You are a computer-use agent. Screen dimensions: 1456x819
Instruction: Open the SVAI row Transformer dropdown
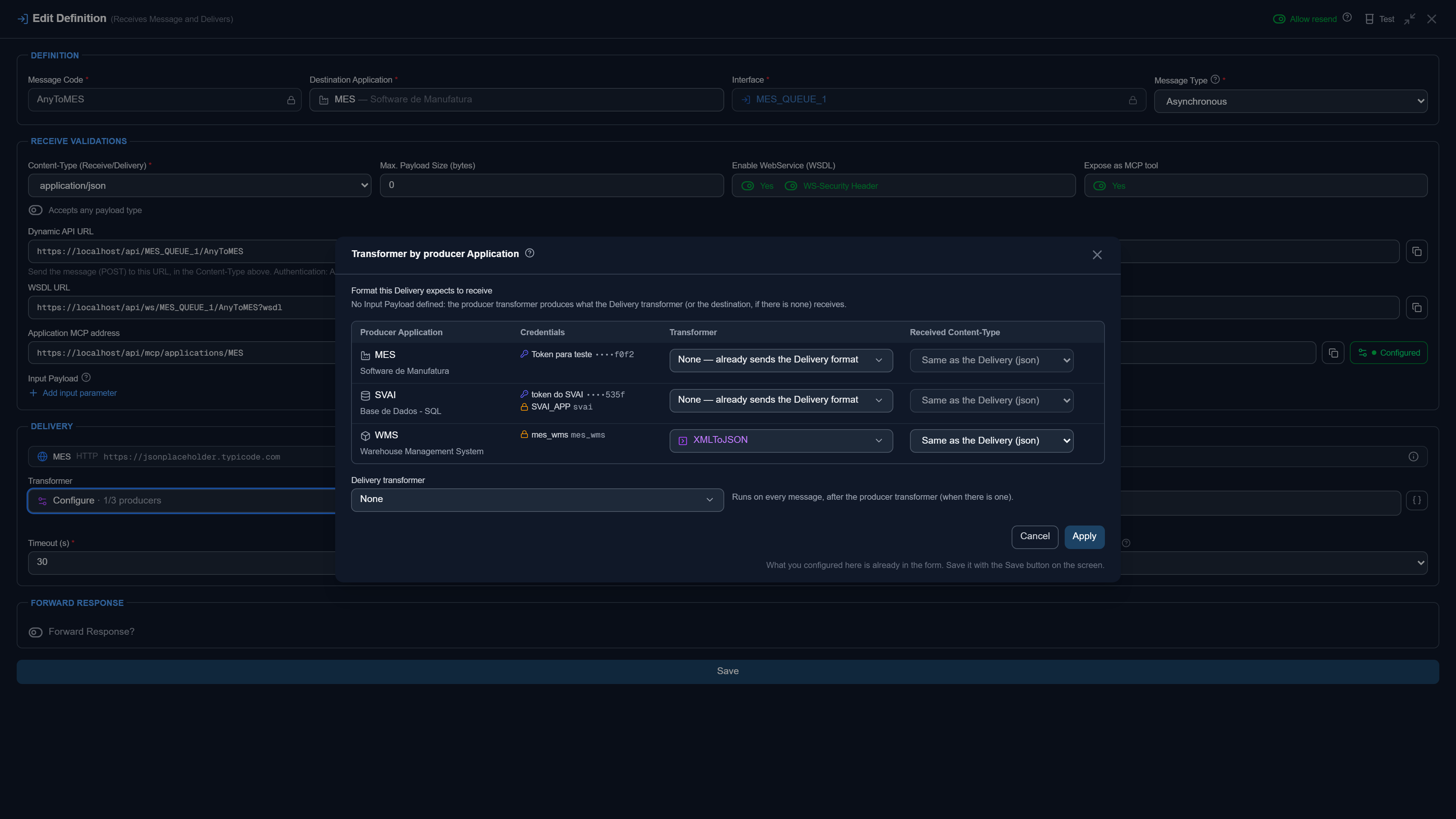(781, 400)
